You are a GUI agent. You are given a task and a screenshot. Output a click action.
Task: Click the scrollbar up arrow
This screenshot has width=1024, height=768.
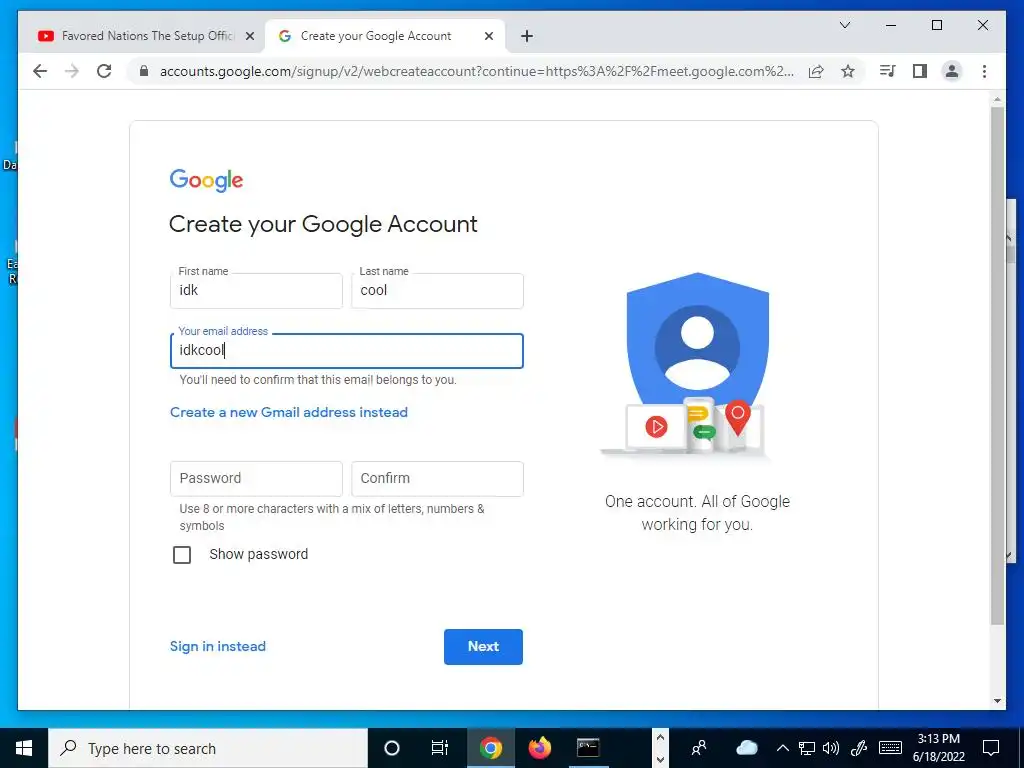997,99
